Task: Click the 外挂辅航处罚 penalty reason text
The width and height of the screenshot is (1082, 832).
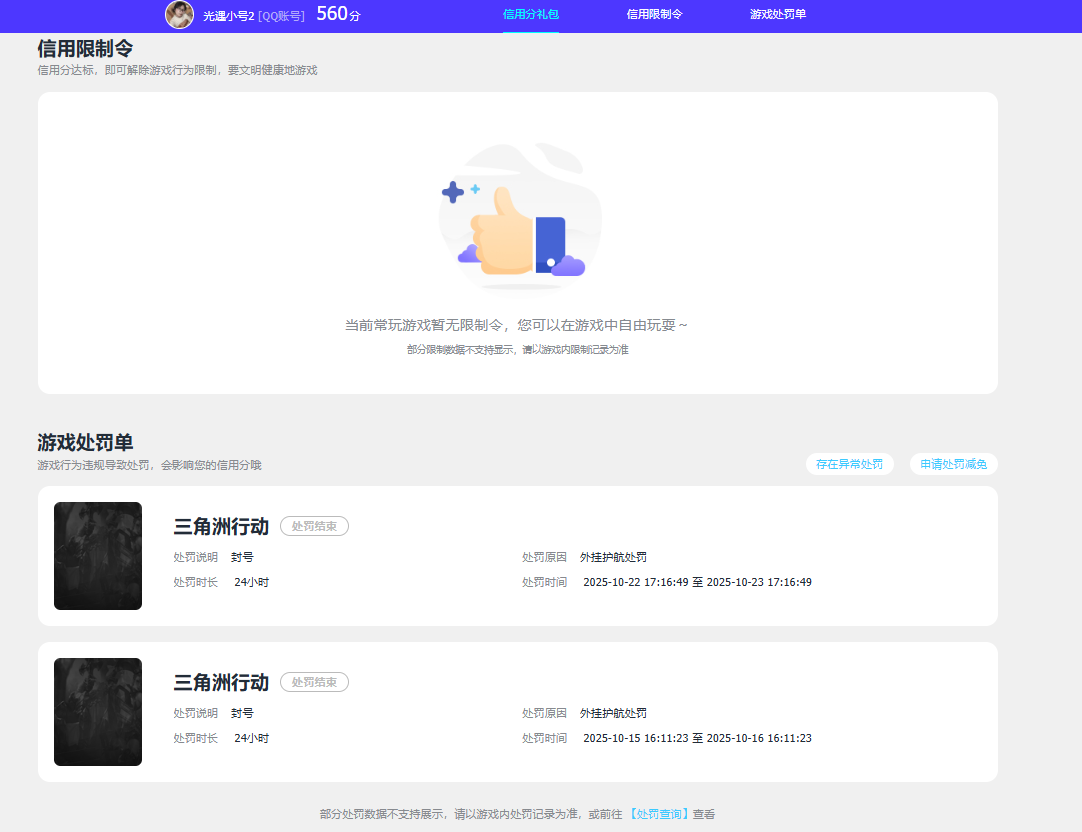Action: (x=615, y=558)
